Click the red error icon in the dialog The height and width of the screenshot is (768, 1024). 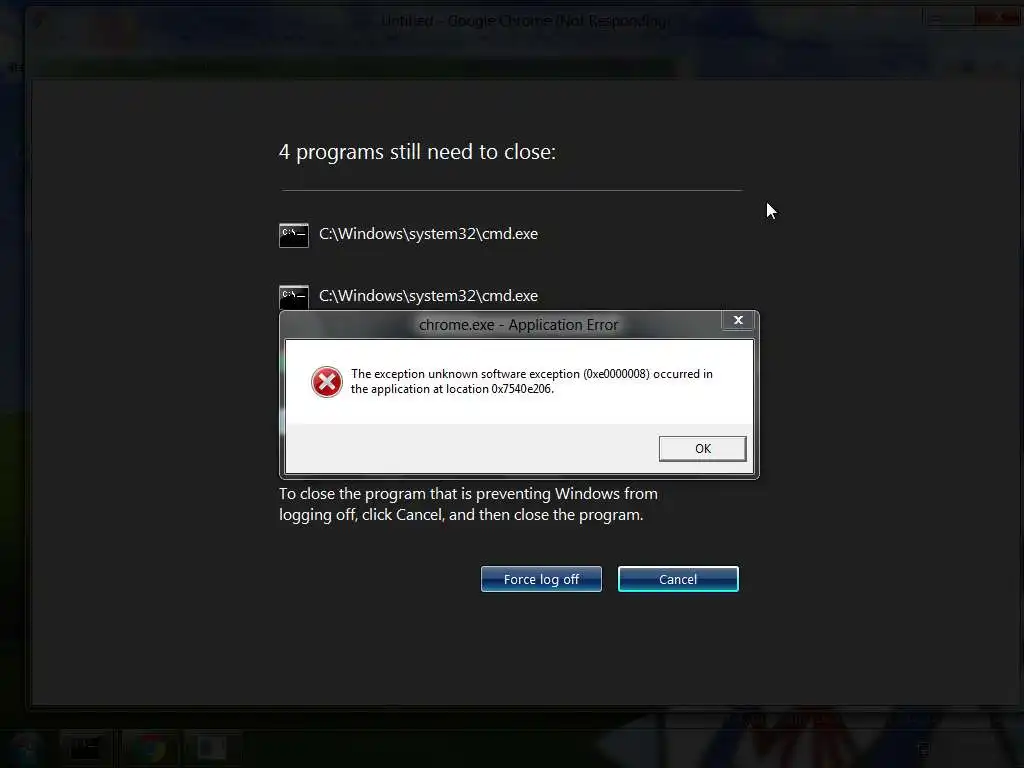(x=327, y=382)
